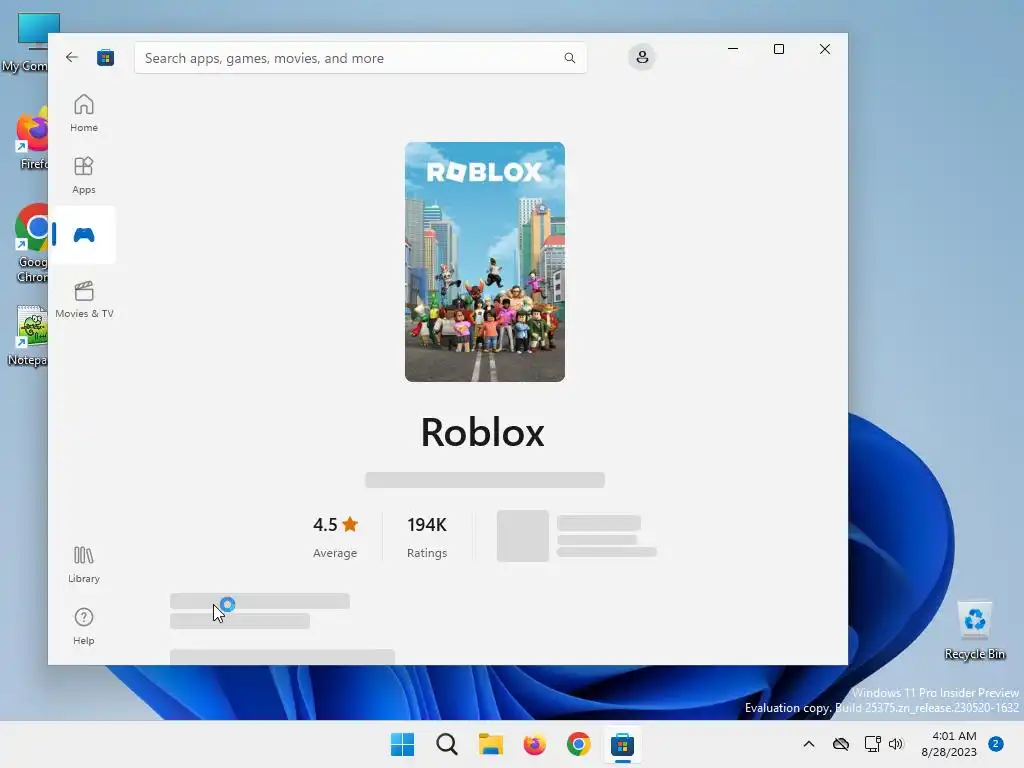Click Microsoft Store icon in the taskbar
Viewport: 1024px width, 768px height.
[x=622, y=744]
